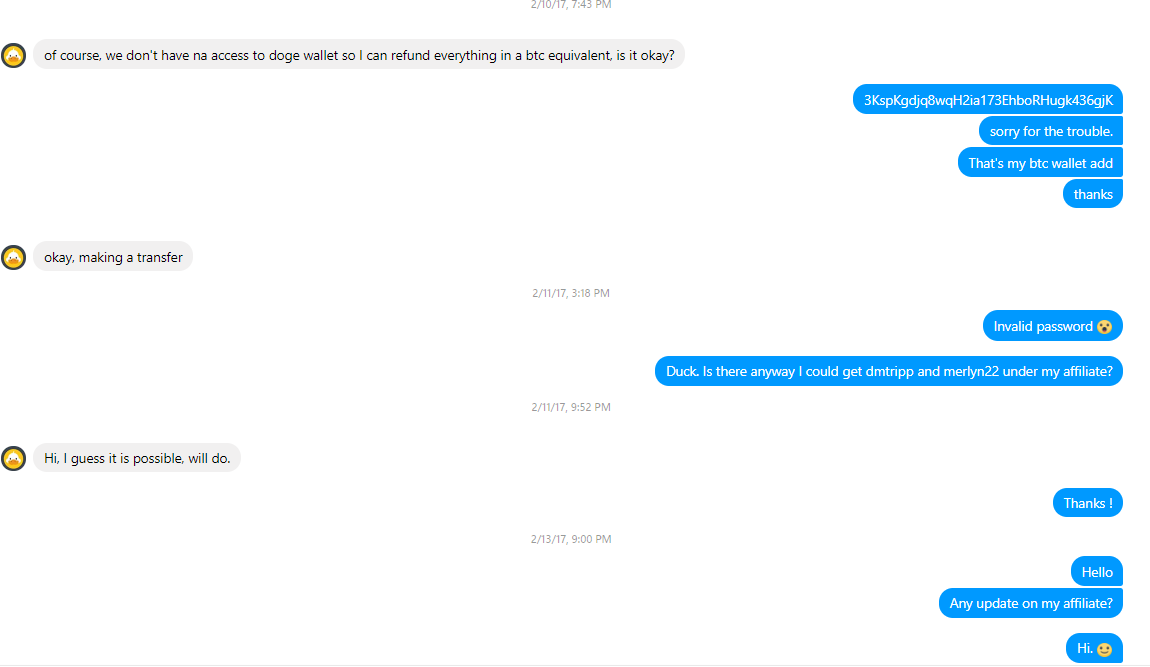This screenshot has width=1150, height=667.
Task: Select the btc wallet address message bubble
Action: [988, 100]
